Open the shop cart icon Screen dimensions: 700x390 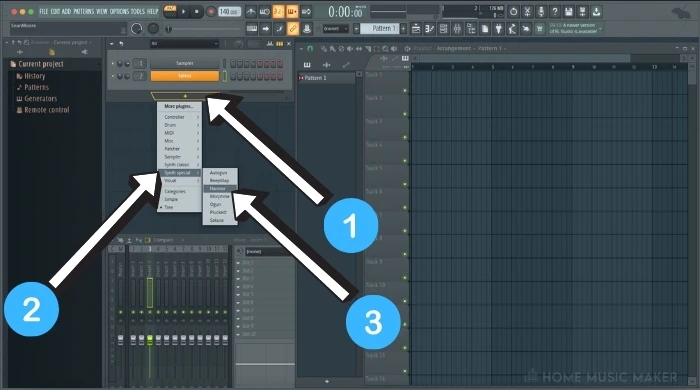(x=540, y=29)
